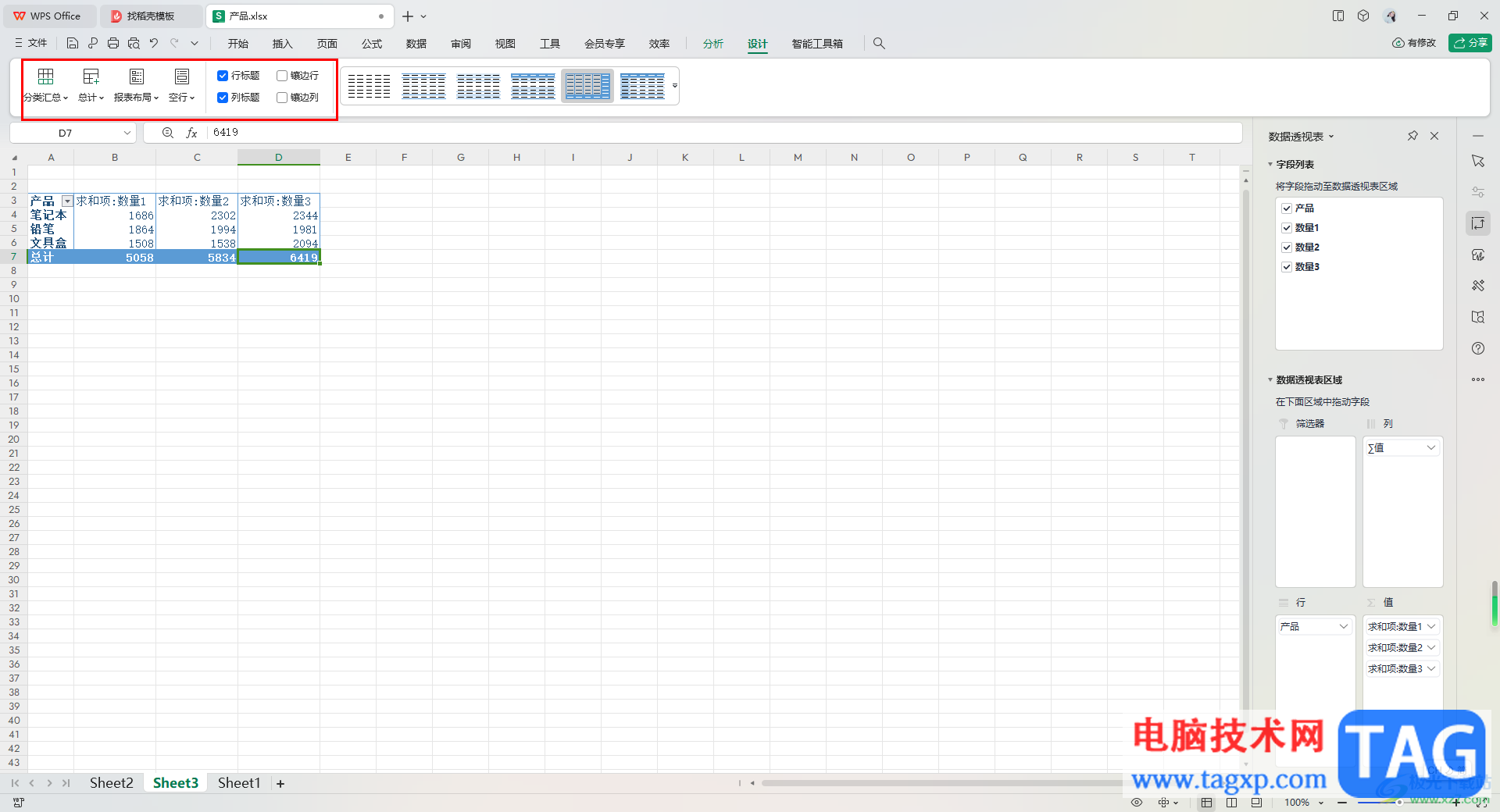Enable the 镶边行 banded rows checkbox
This screenshot has height=812, width=1500.
(282, 76)
